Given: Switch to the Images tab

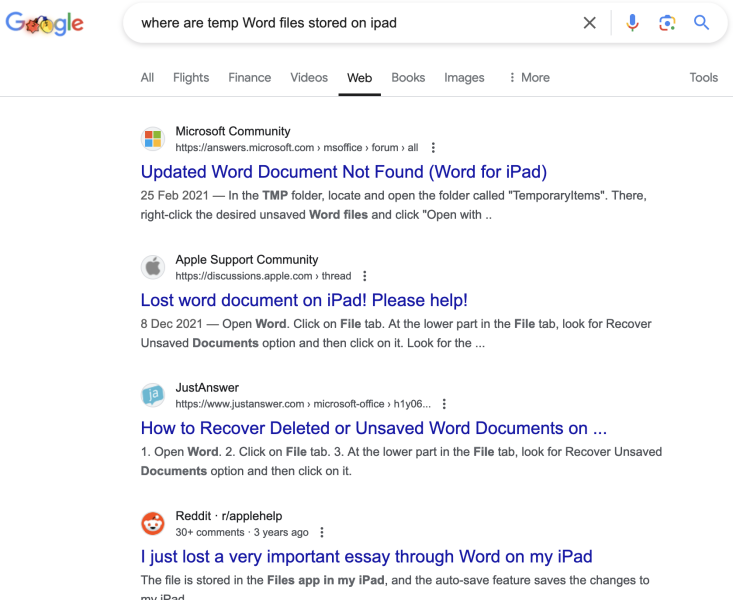Looking at the screenshot, I should click(x=464, y=78).
